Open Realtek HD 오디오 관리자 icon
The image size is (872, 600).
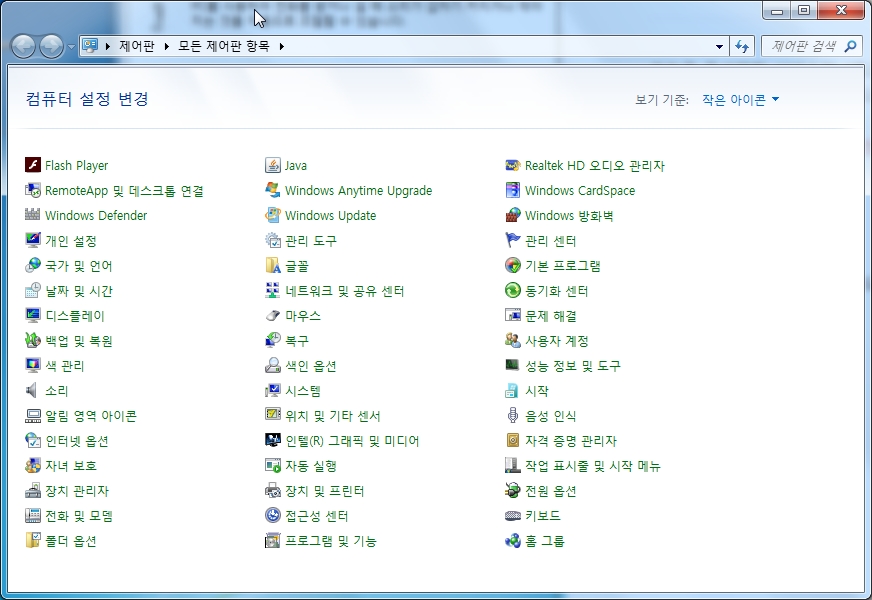click(513, 165)
